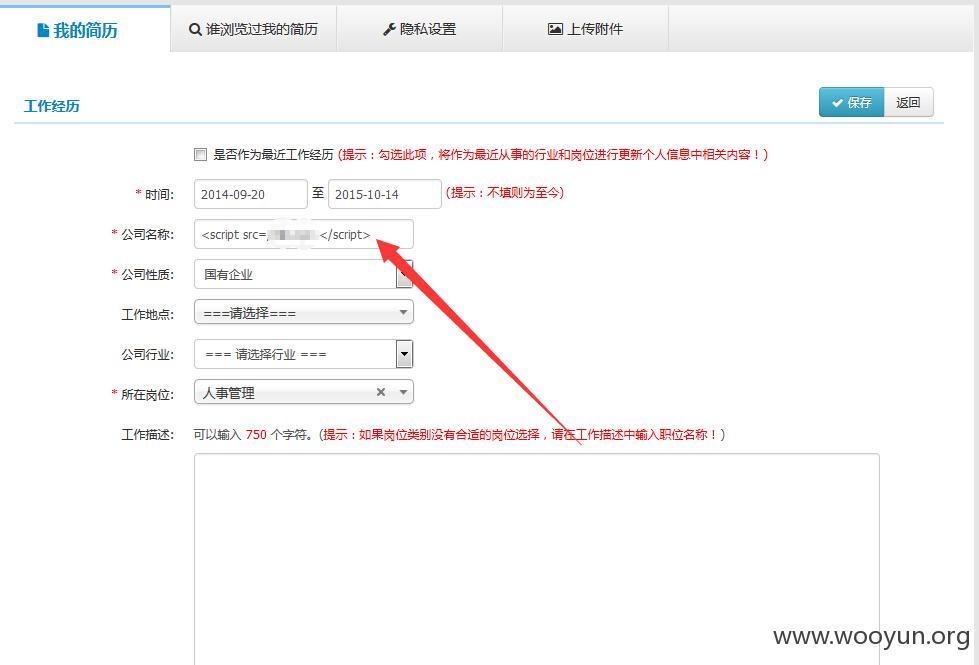Clear 人事管理 selection with the x icon
Viewport: 979px width, 665px height.
coord(381,392)
